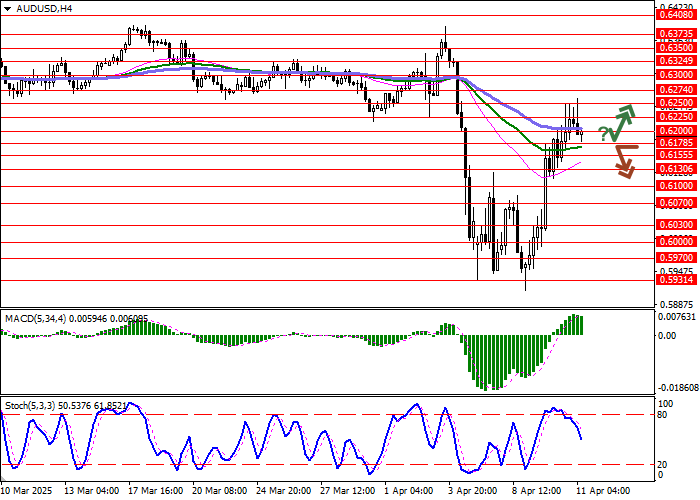
Task: Click the green question mark
Action: (x=603, y=134)
